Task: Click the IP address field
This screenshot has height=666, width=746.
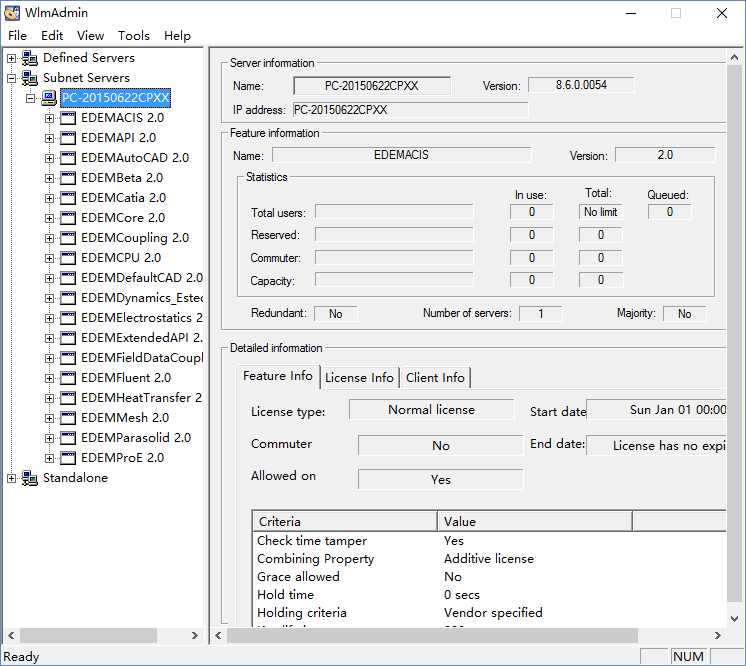Action: (410, 110)
